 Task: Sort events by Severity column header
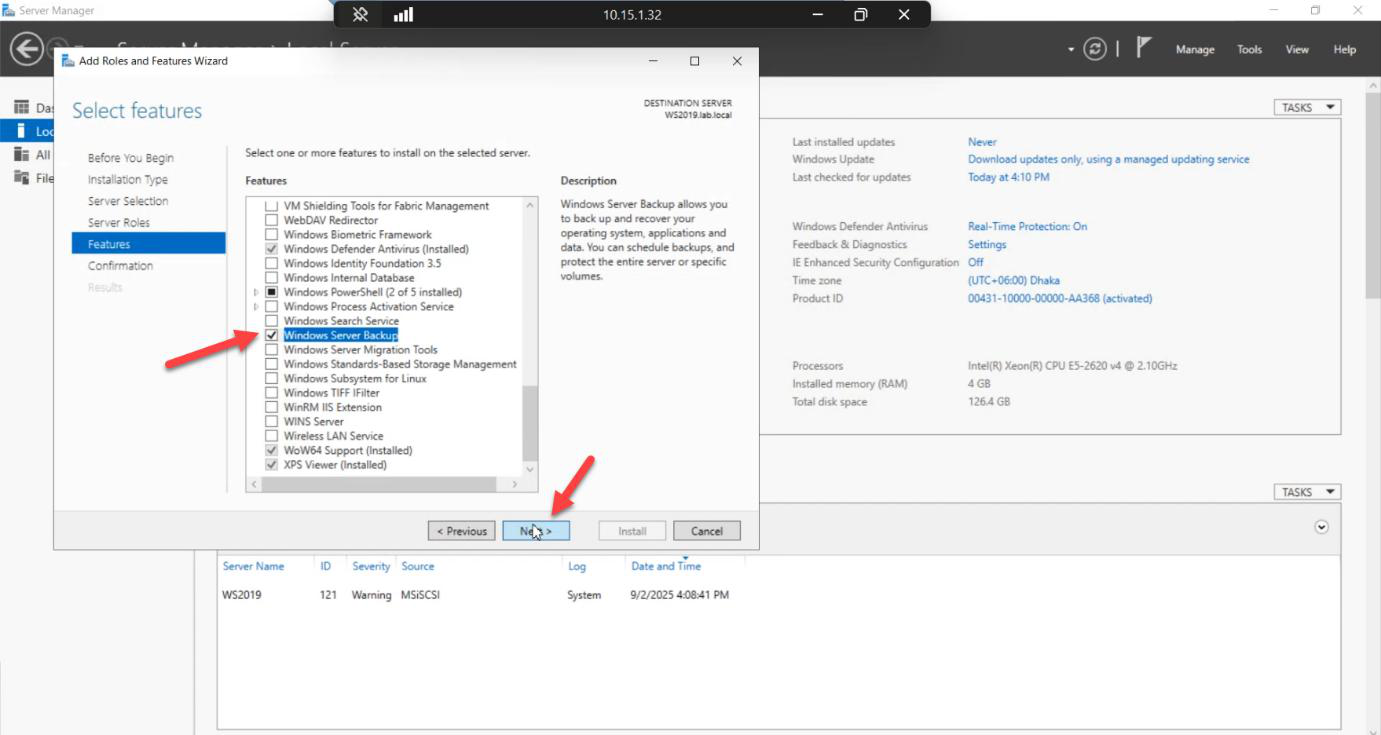371,566
